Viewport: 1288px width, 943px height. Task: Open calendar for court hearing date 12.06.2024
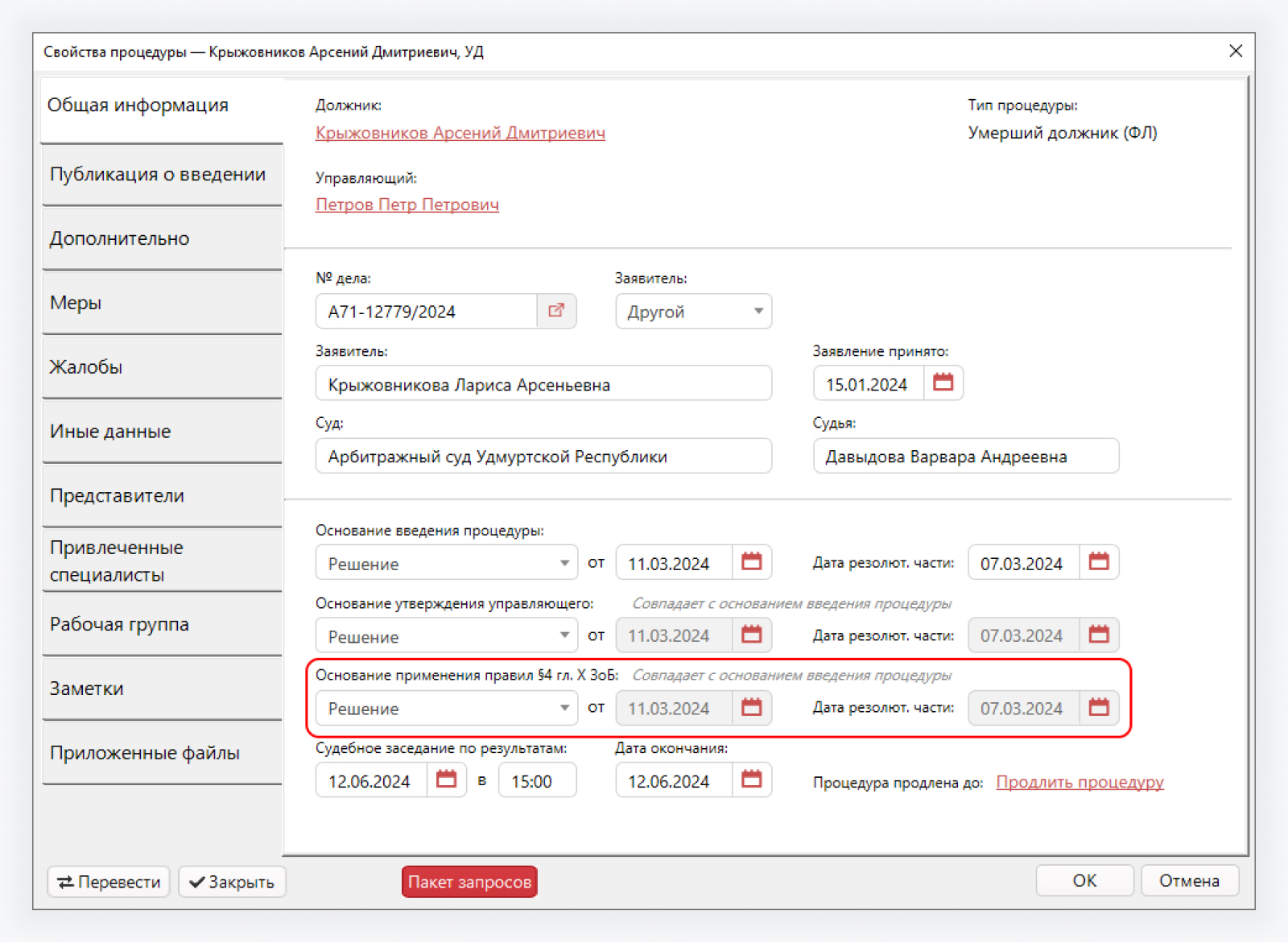(x=446, y=780)
